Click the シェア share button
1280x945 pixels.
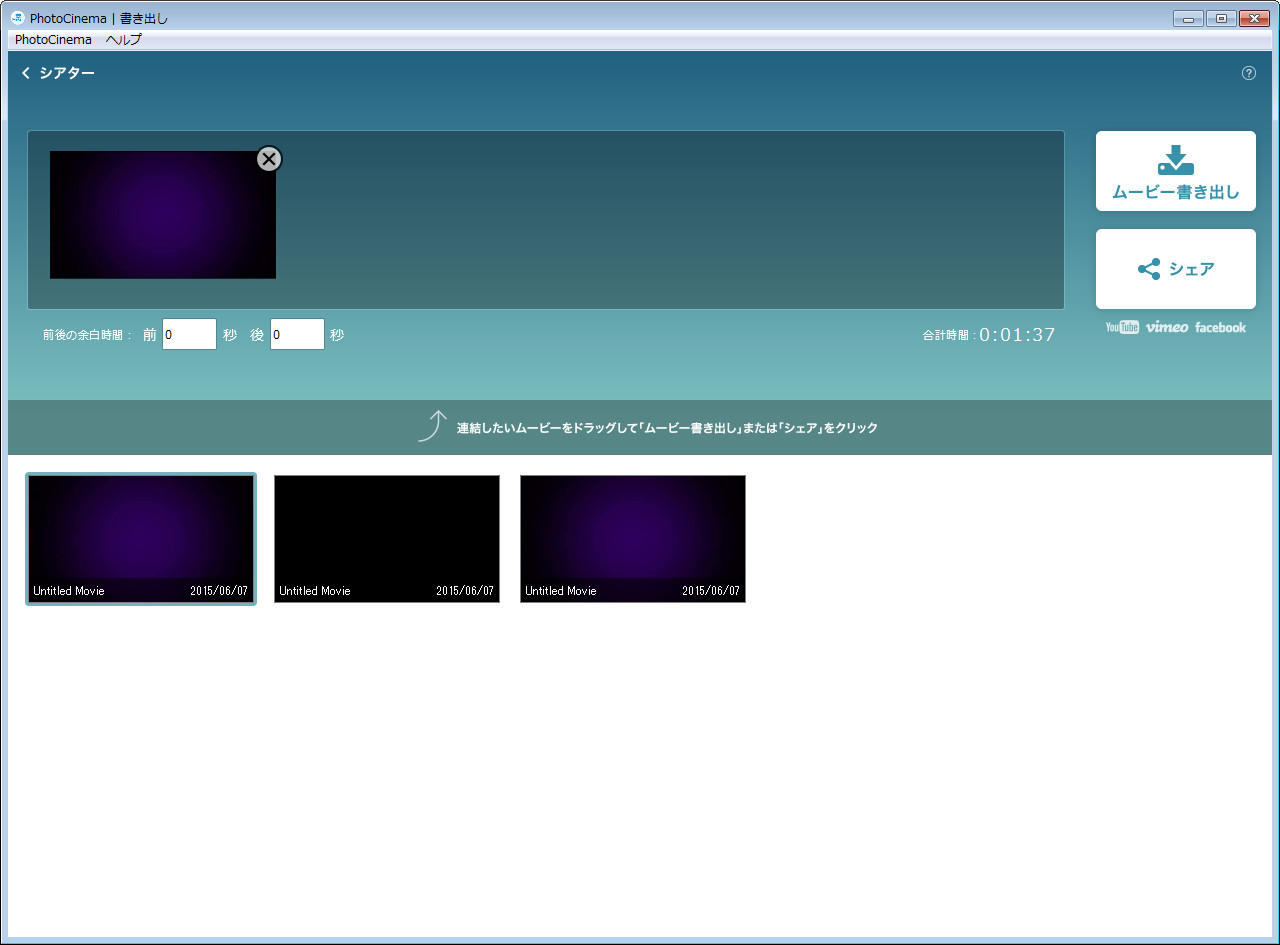coord(1176,269)
